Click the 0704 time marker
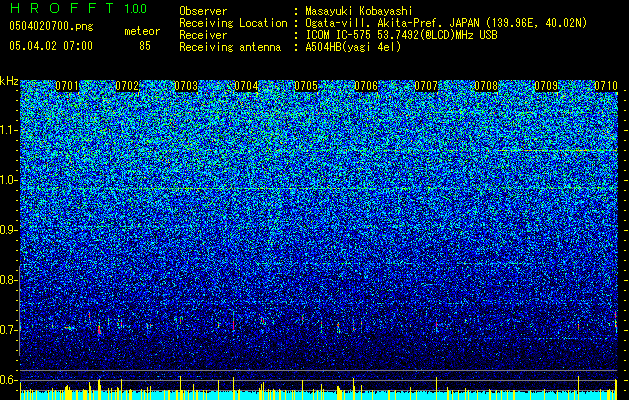 246,86
